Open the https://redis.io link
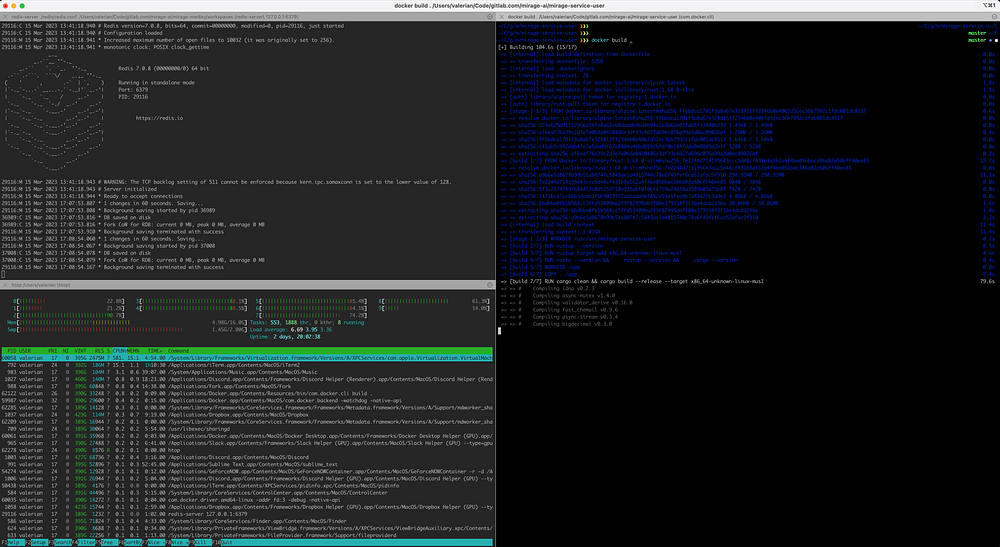The height and width of the screenshot is (547, 1000). point(157,118)
